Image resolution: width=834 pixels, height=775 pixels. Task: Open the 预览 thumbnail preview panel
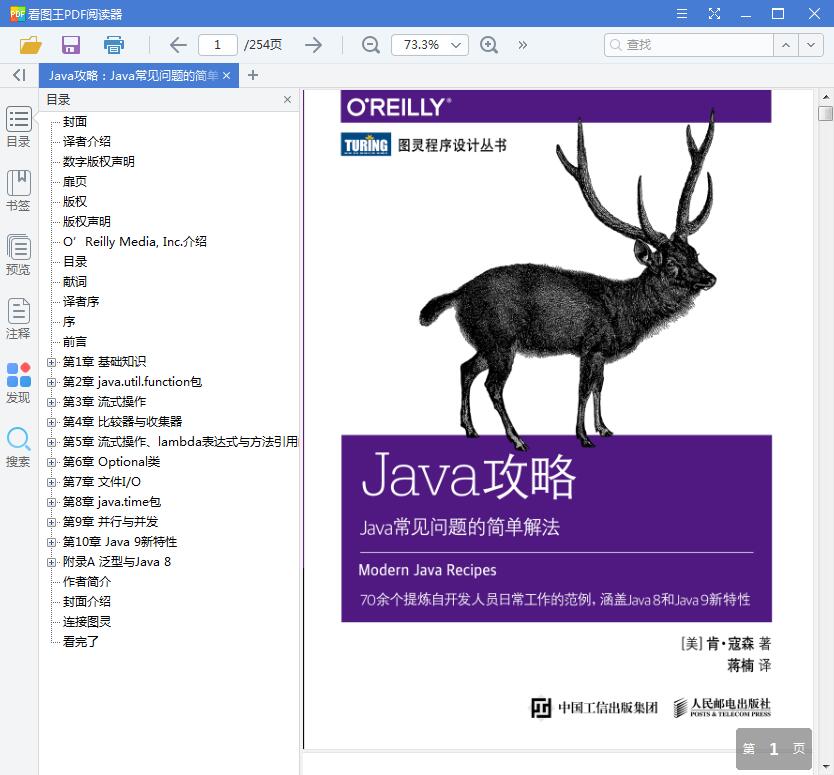[x=19, y=255]
